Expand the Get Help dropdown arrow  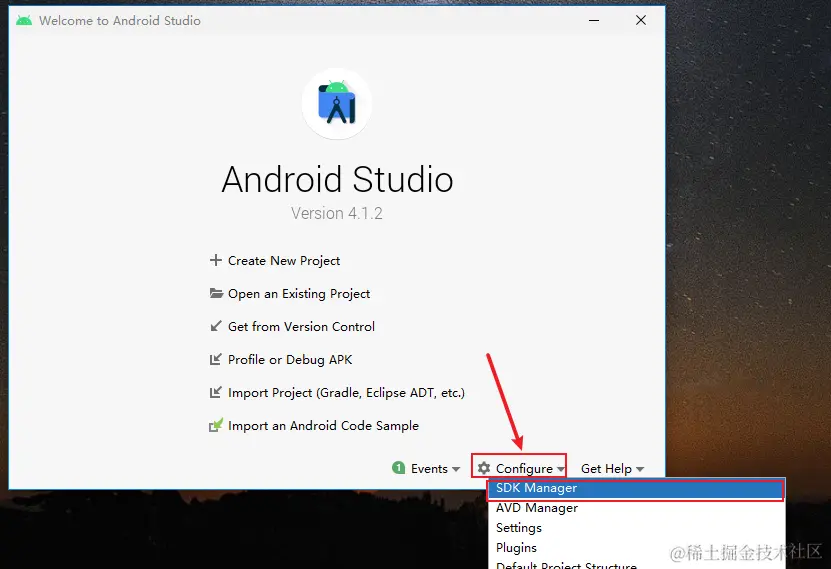point(640,469)
